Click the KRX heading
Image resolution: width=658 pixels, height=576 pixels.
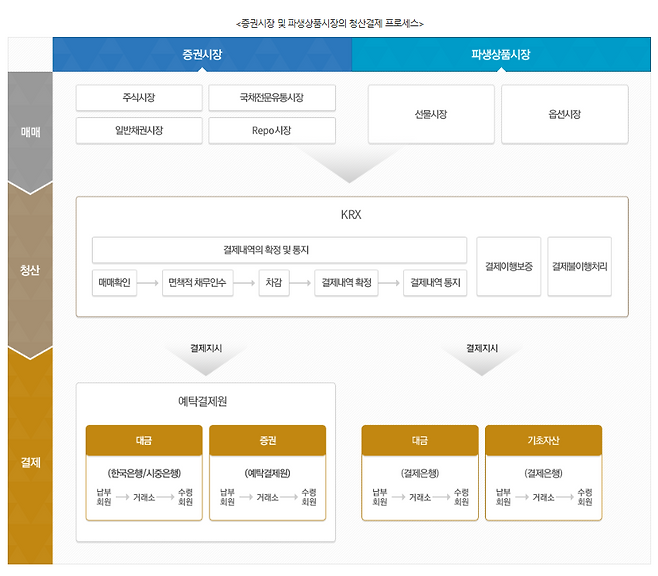pyautogui.click(x=351, y=215)
